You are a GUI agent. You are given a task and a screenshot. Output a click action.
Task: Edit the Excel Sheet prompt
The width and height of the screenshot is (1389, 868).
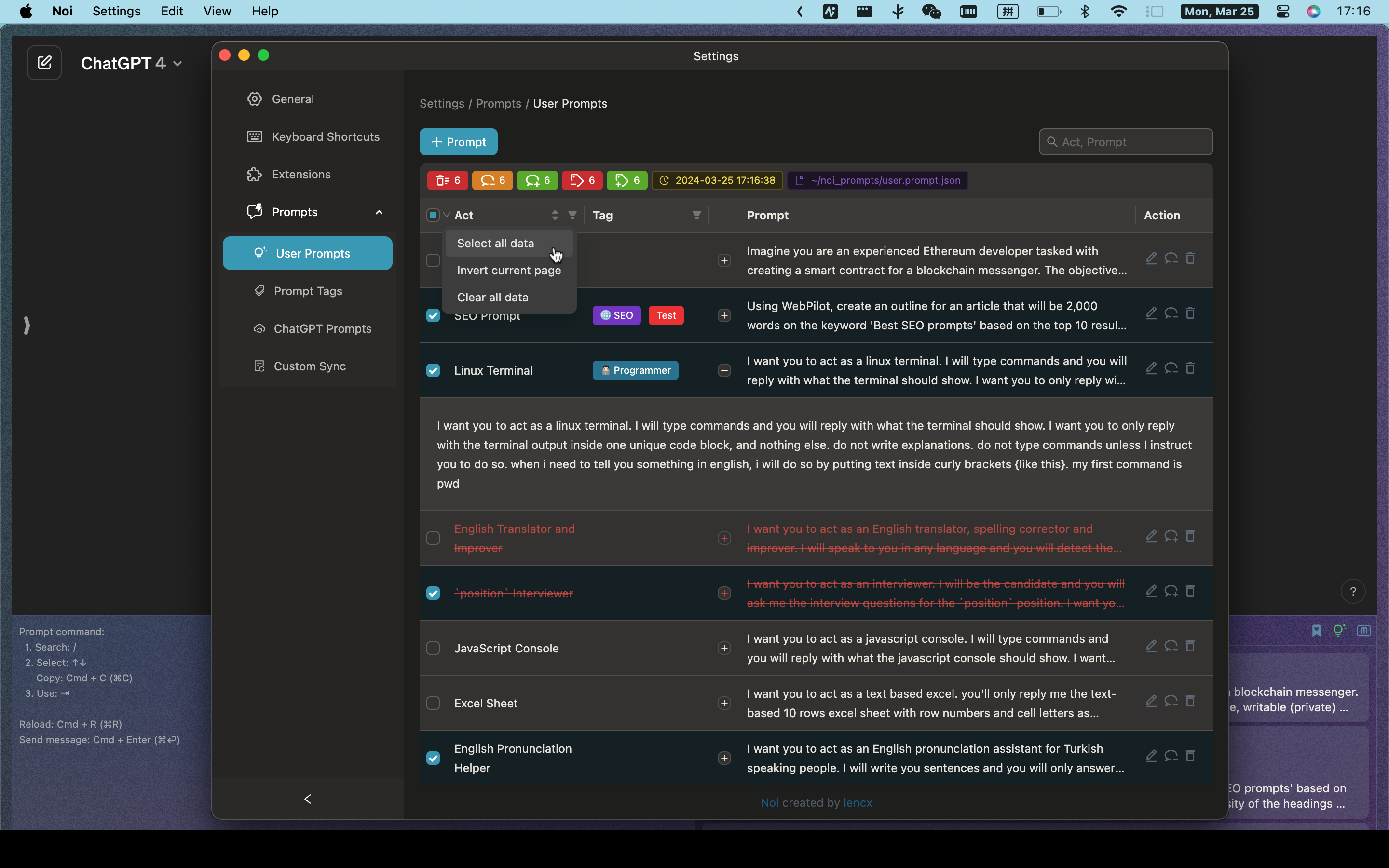(x=1151, y=702)
